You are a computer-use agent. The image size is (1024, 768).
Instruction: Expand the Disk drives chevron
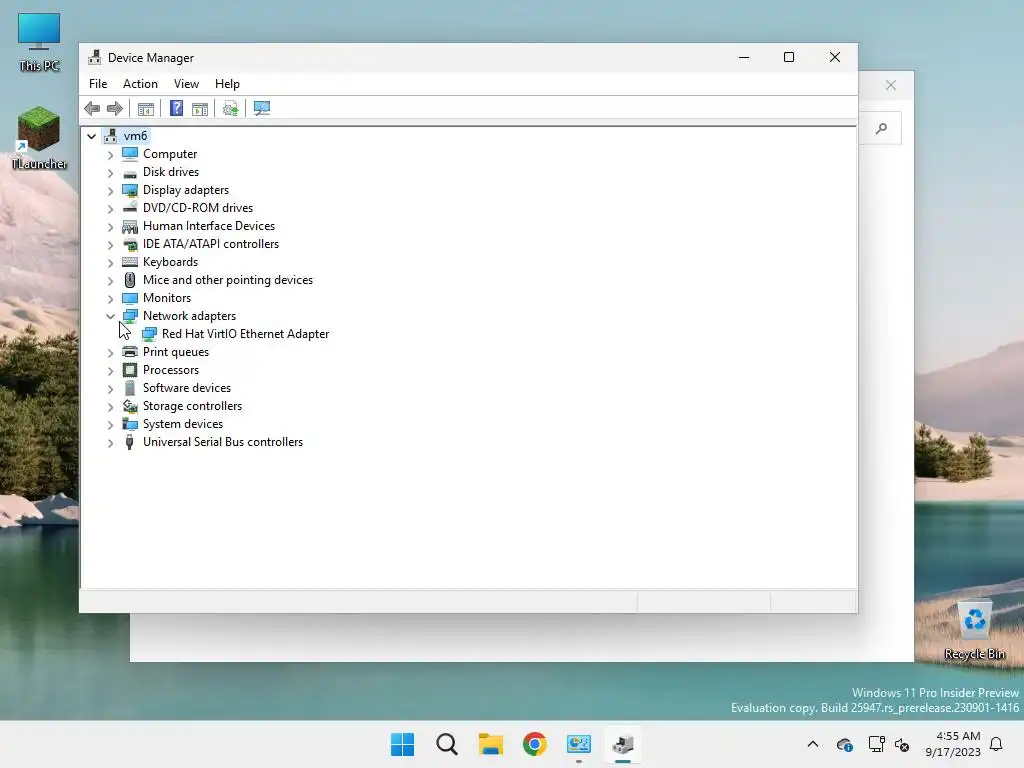point(110,172)
